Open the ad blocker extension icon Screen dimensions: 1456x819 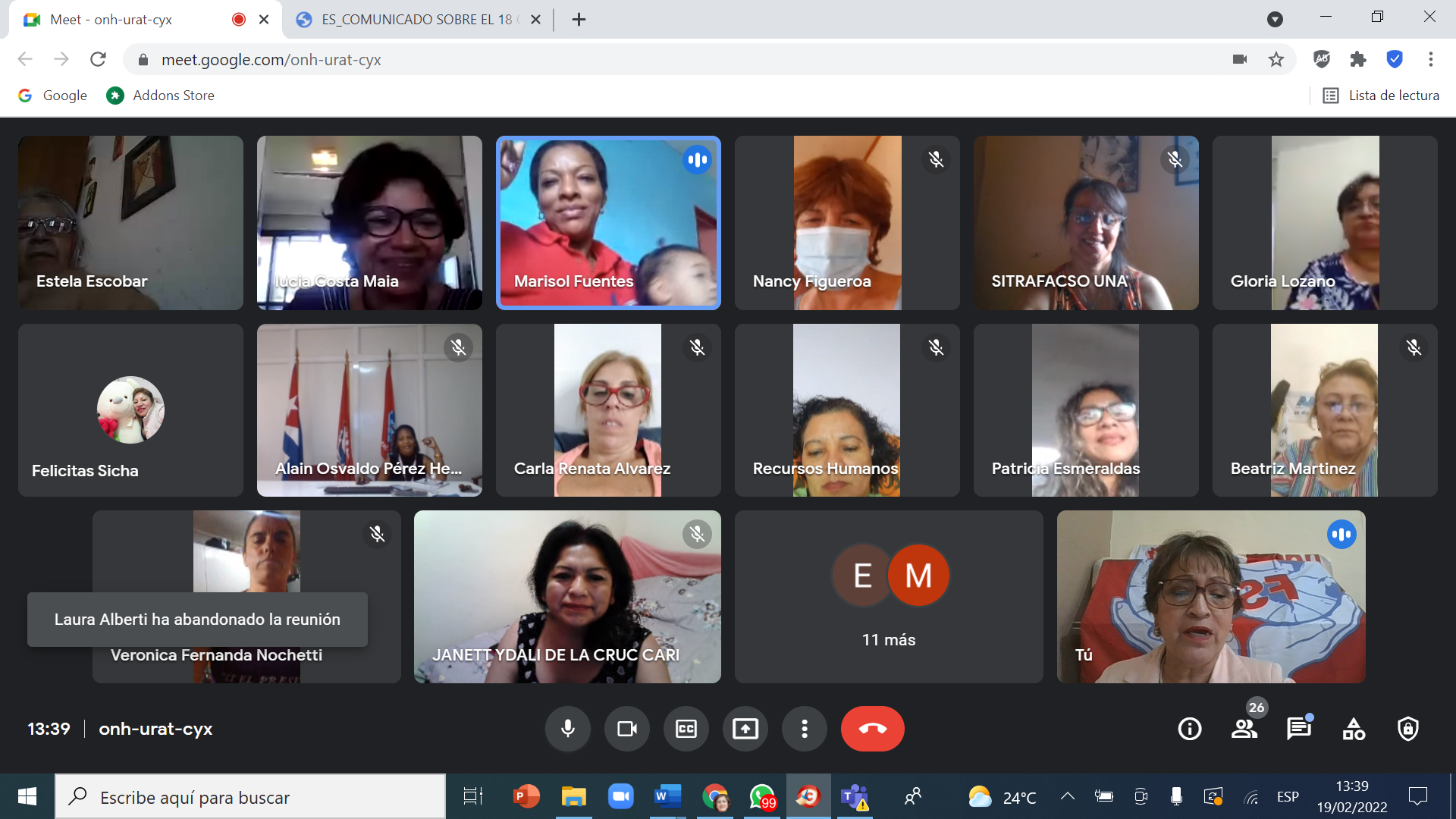click(x=1322, y=59)
